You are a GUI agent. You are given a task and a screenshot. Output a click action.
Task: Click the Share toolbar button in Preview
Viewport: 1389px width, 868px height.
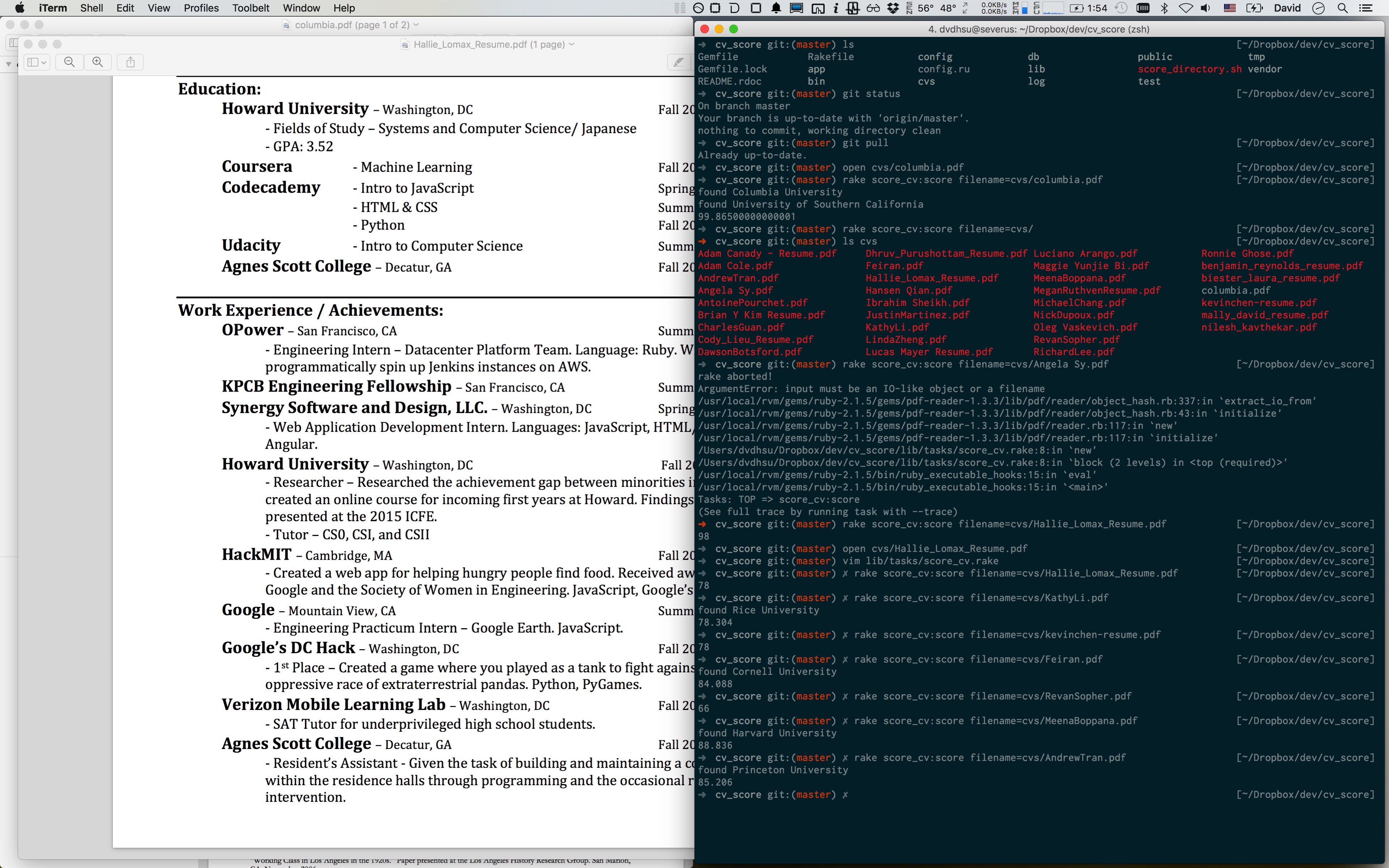[x=130, y=62]
